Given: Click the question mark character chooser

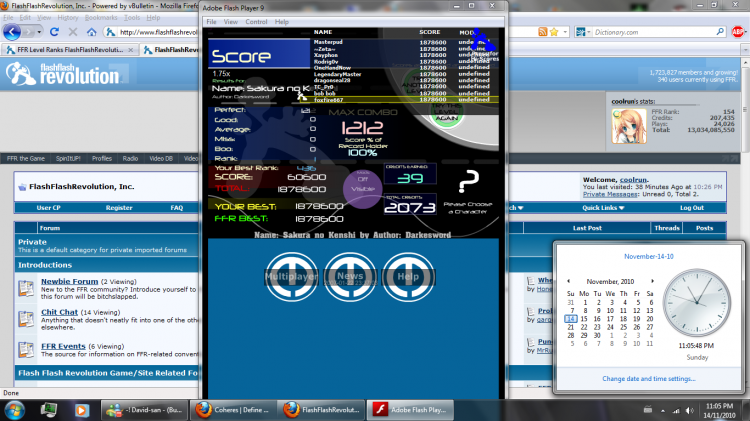Looking at the screenshot, I should click(468, 181).
